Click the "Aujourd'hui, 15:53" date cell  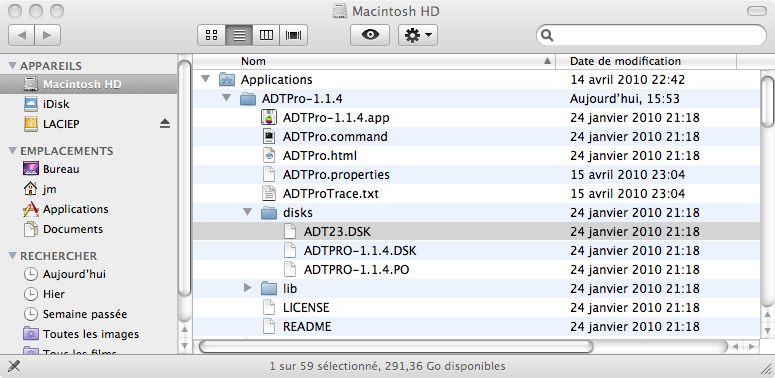pos(624,99)
